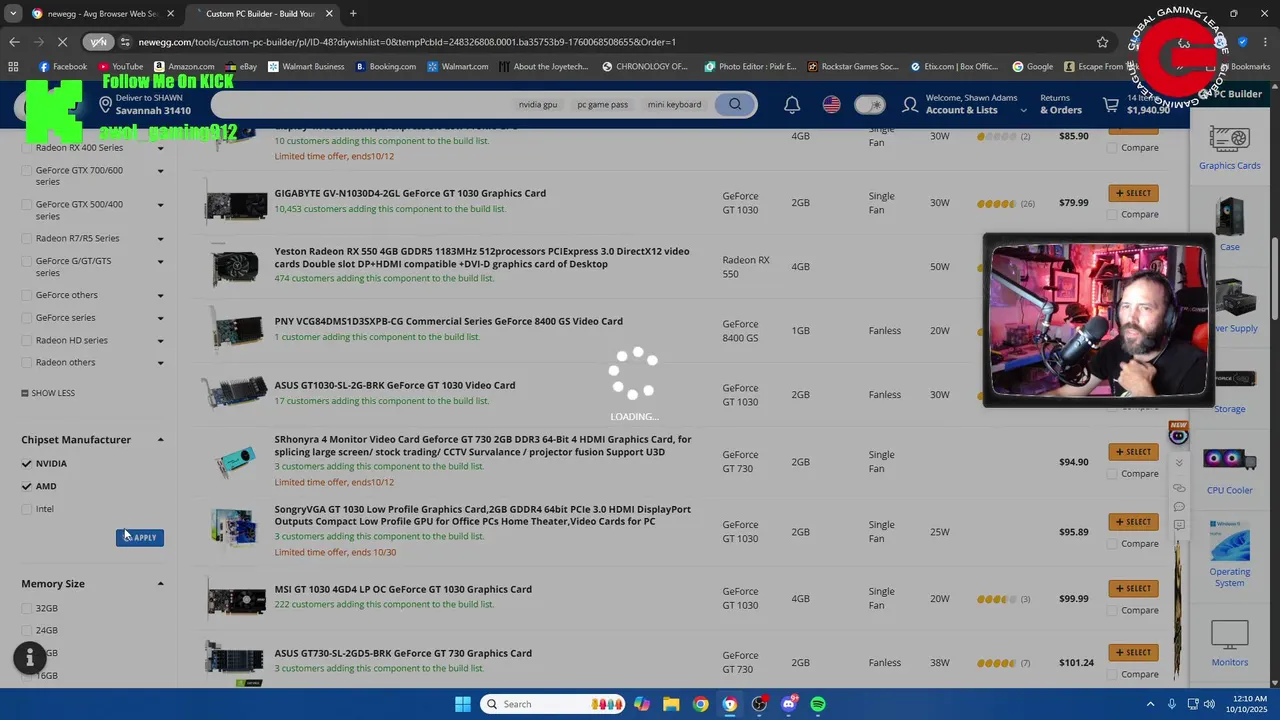Check the GeForce GTX 700/600 series filter
Image resolution: width=1280 pixels, height=720 pixels.
click(x=26, y=171)
